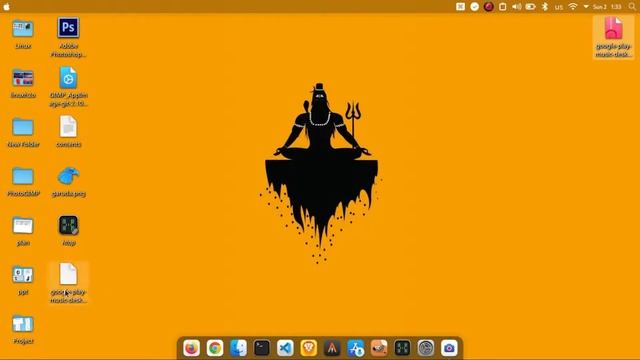This screenshot has height=360, width=640.
Task: Launch the htop desktop shortcut
Action: pyautogui.click(x=68, y=225)
